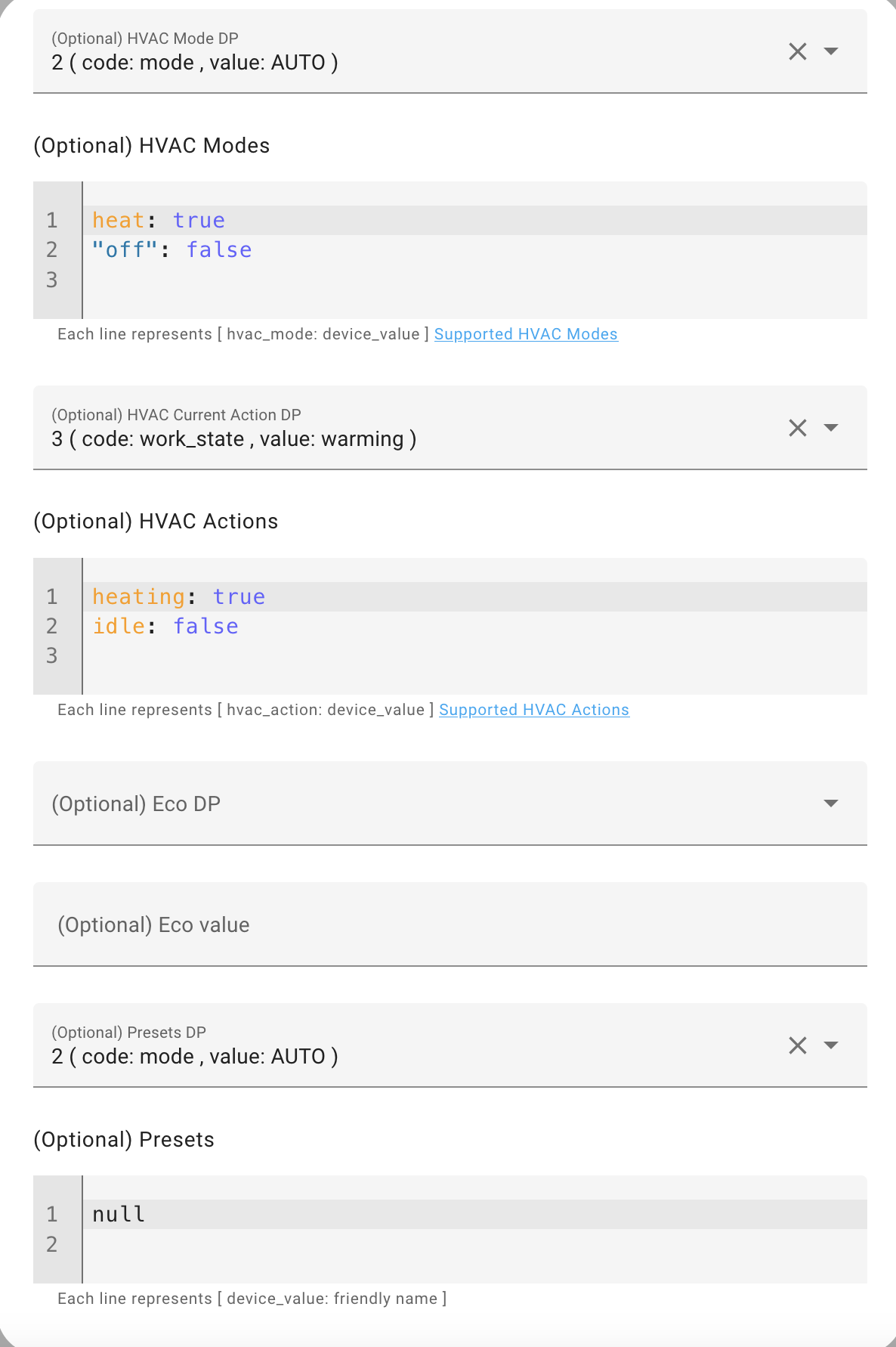The image size is (896, 1347).
Task: Clear the Presets DP selection
Action: click(x=798, y=1045)
